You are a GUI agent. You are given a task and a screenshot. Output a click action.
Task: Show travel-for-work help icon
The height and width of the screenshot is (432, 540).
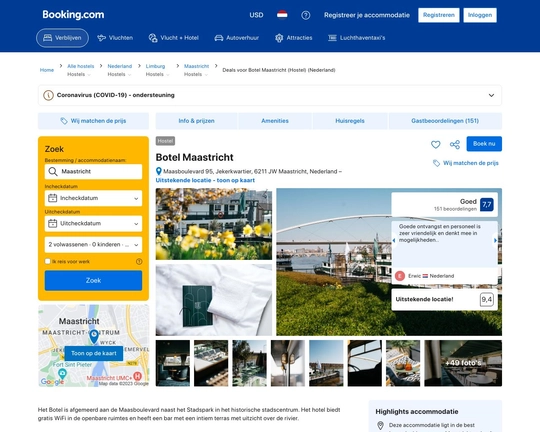click(x=139, y=261)
